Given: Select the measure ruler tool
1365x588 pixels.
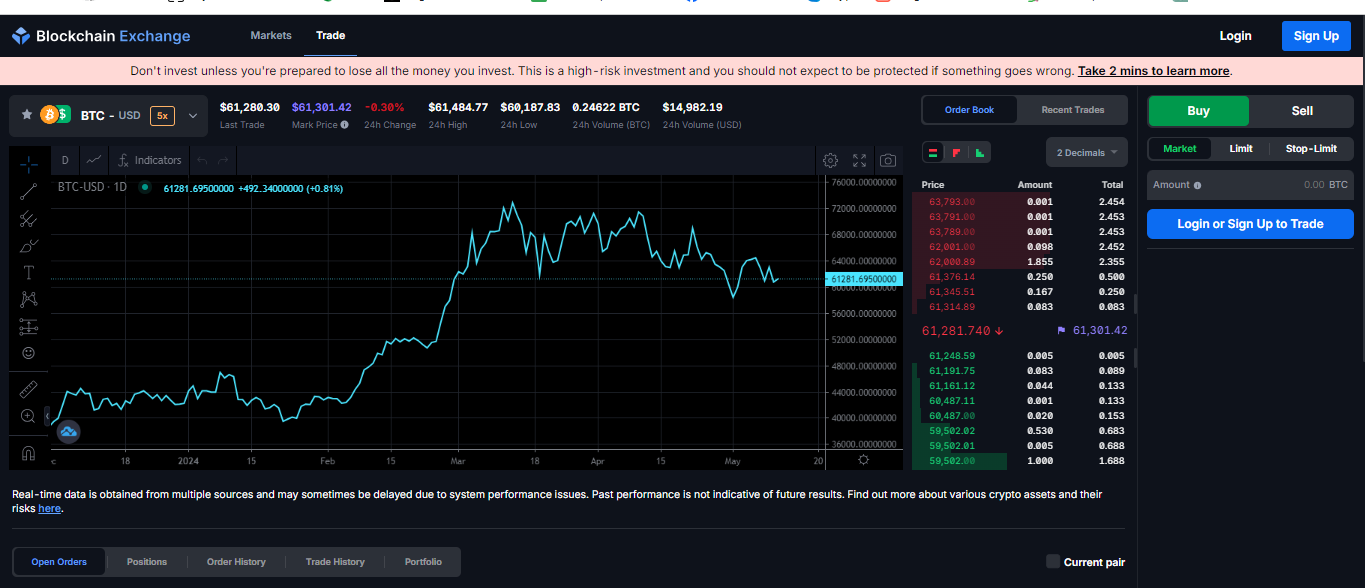Looking at the screenshot, I should point(28,388).
